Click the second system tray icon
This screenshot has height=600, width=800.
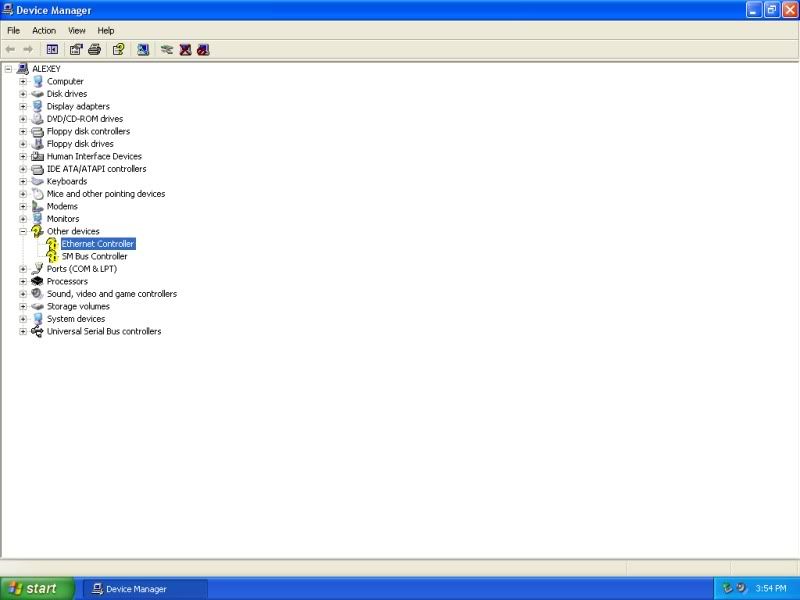point(741,588)
